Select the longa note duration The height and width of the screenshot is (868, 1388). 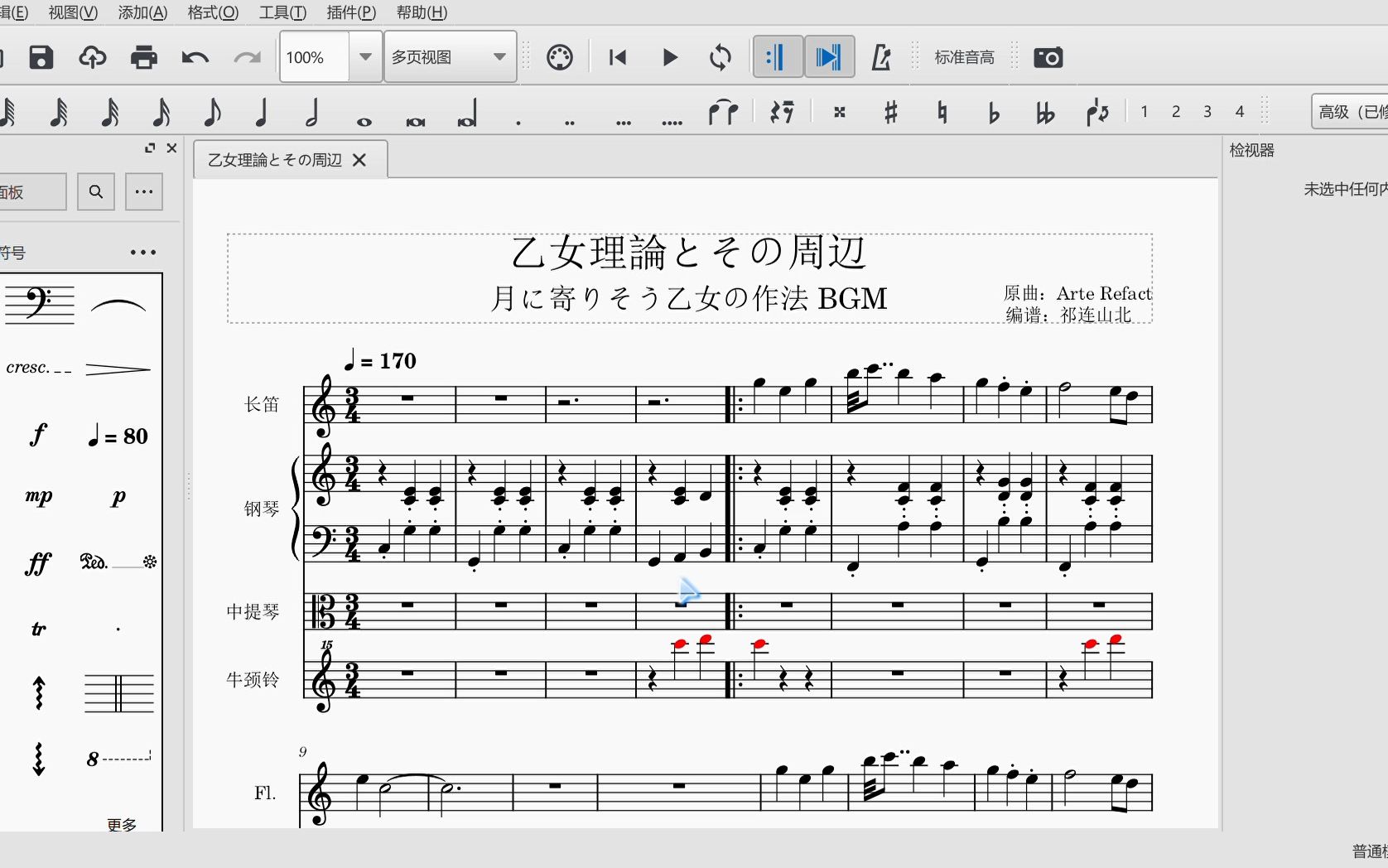point(467,114)
